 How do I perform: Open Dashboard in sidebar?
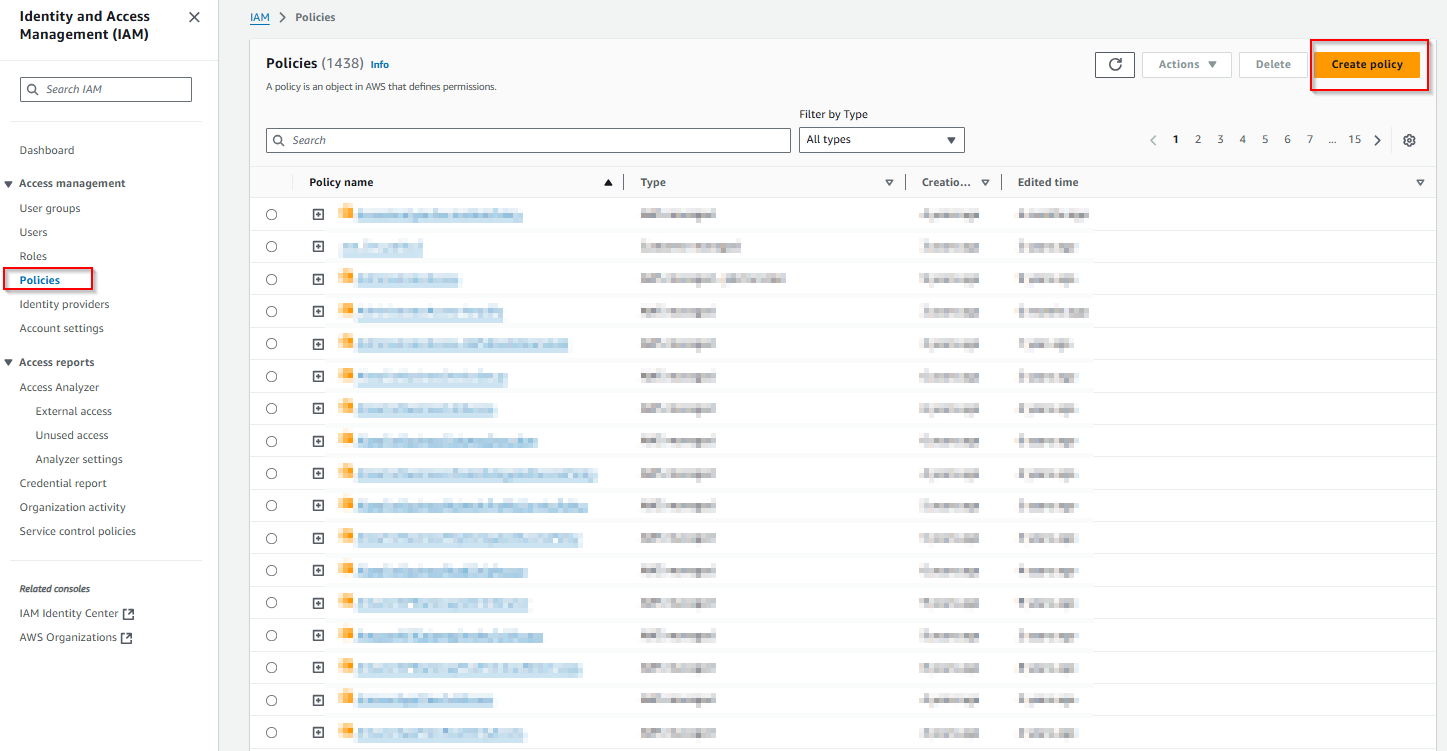[x=47, y=150]
